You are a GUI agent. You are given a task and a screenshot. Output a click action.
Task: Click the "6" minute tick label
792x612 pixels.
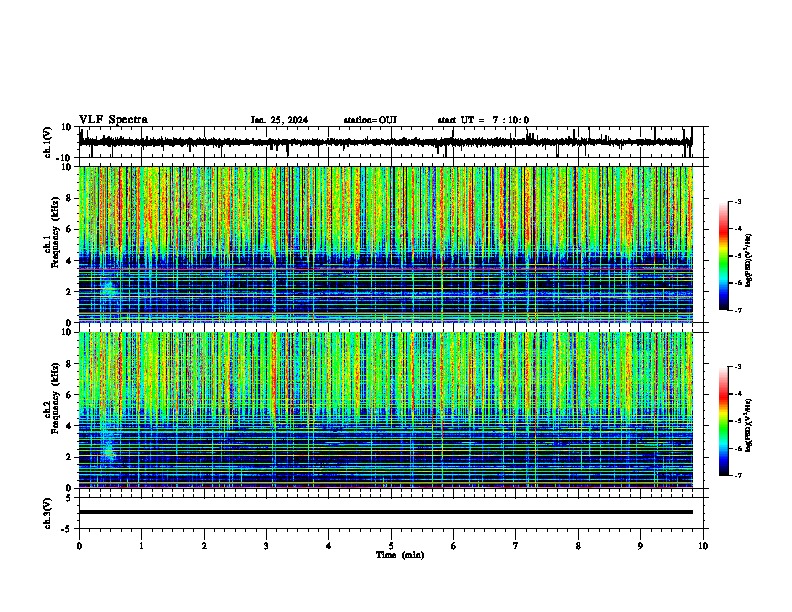(x=454, y=546)
